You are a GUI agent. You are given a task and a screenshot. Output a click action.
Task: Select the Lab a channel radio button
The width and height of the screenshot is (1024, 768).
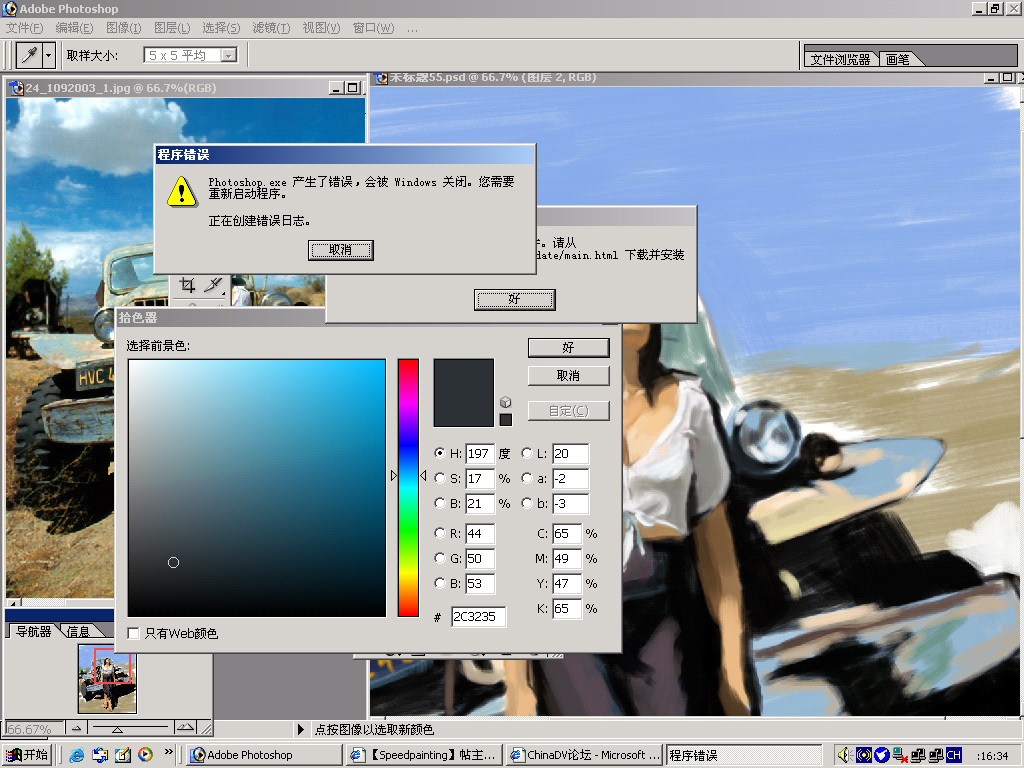tap(526, 478)
